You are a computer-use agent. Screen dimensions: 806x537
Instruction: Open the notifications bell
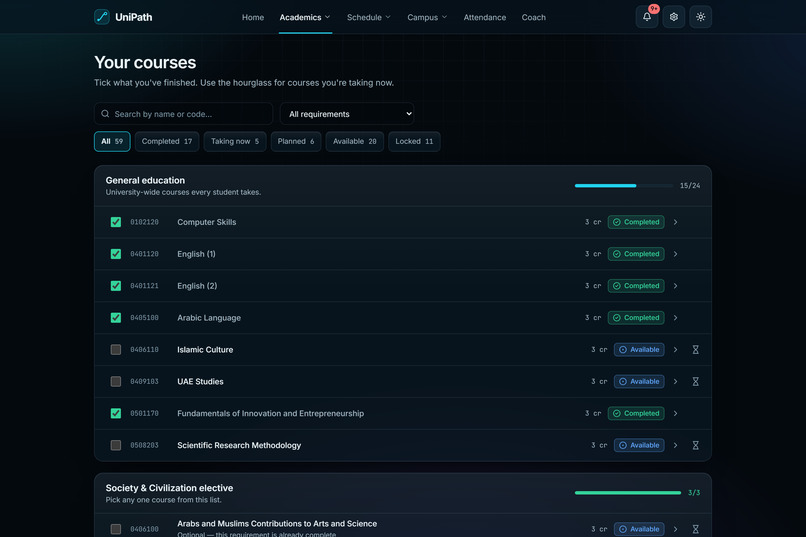647,17
